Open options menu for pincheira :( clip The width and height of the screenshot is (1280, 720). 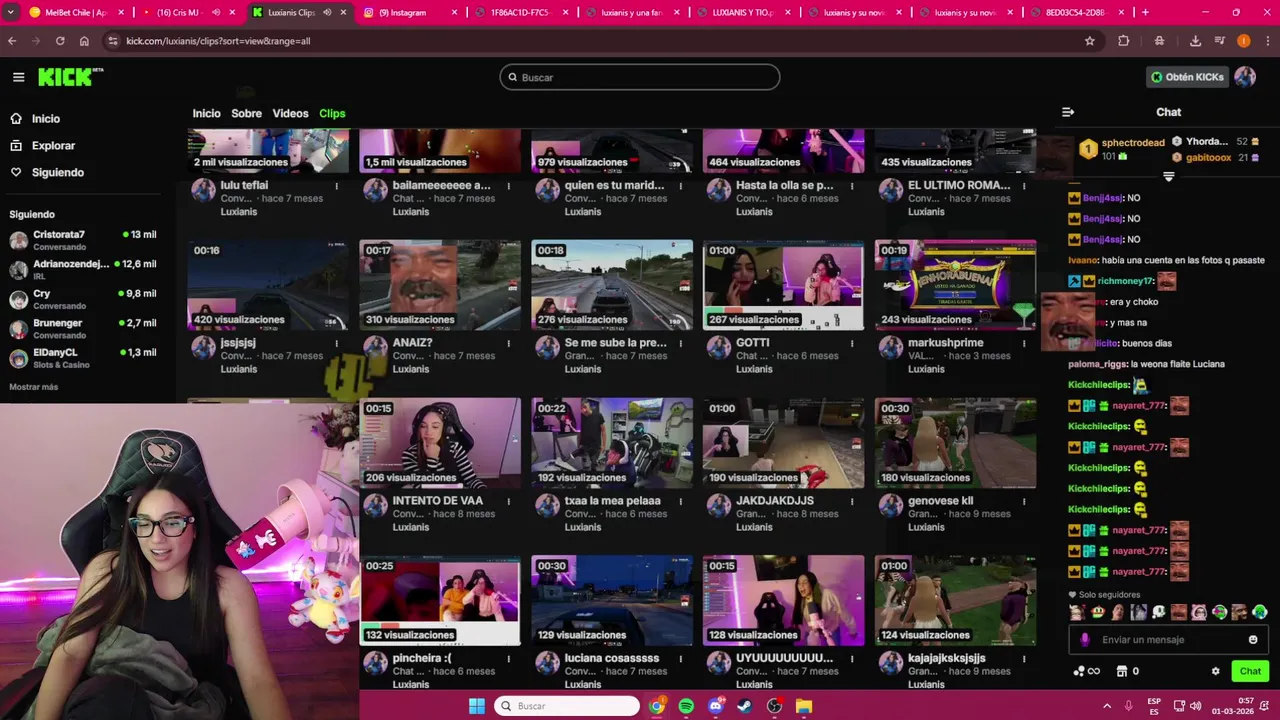coord(508,659)
